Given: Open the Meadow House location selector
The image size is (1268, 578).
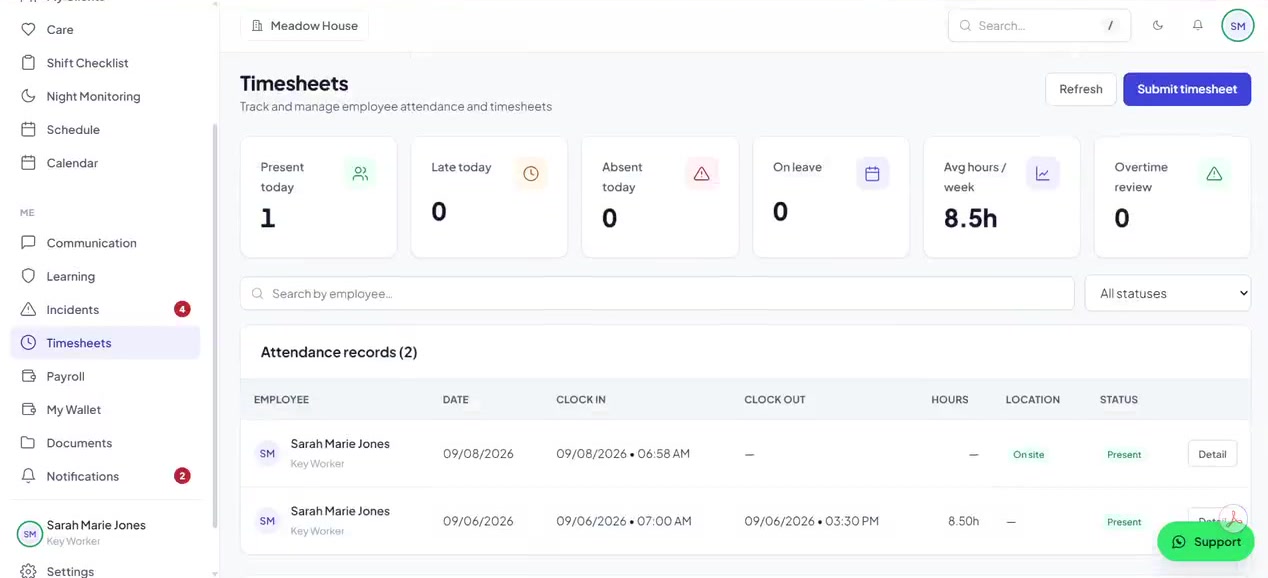Looking at the screenshot, I should click(x=305, y=26).
